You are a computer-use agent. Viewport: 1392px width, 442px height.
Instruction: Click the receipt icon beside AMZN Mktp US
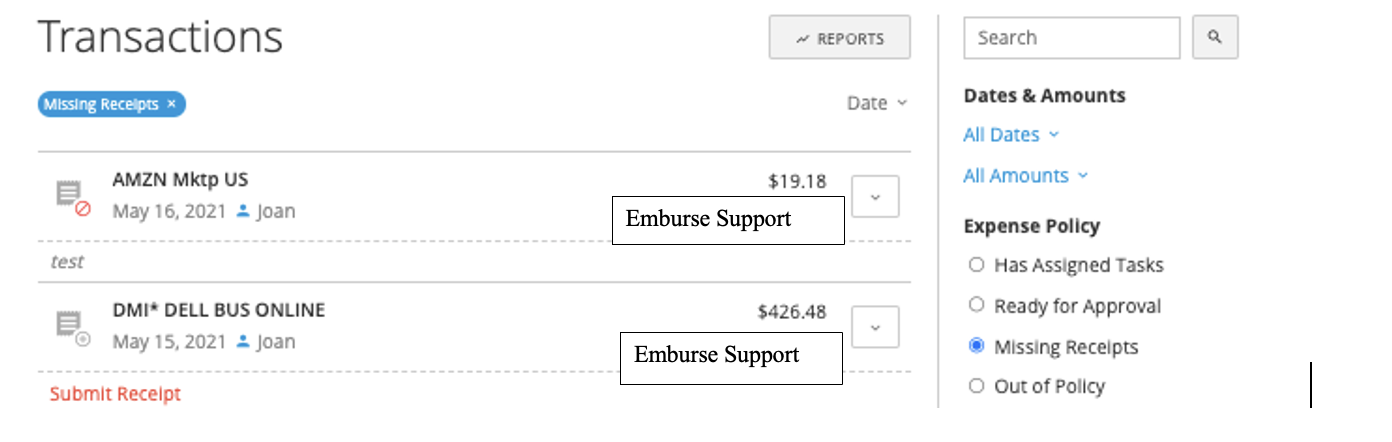[x=70, y=194]
